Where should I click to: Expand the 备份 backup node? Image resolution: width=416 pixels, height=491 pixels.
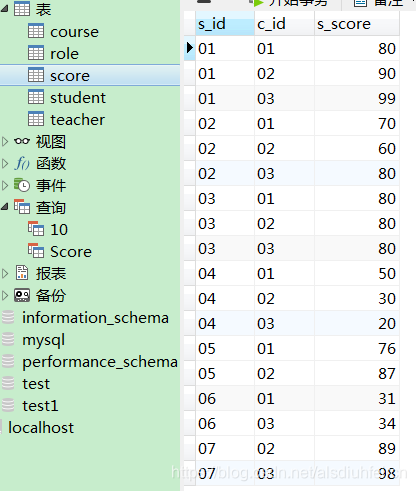tap(5, 295)
